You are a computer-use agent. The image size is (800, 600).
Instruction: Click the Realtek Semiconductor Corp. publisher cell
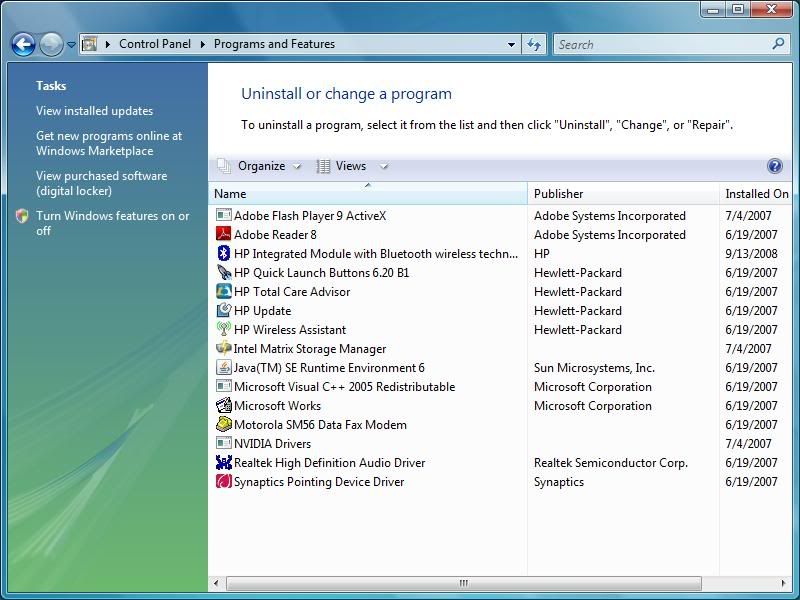(x=611, y=462)
